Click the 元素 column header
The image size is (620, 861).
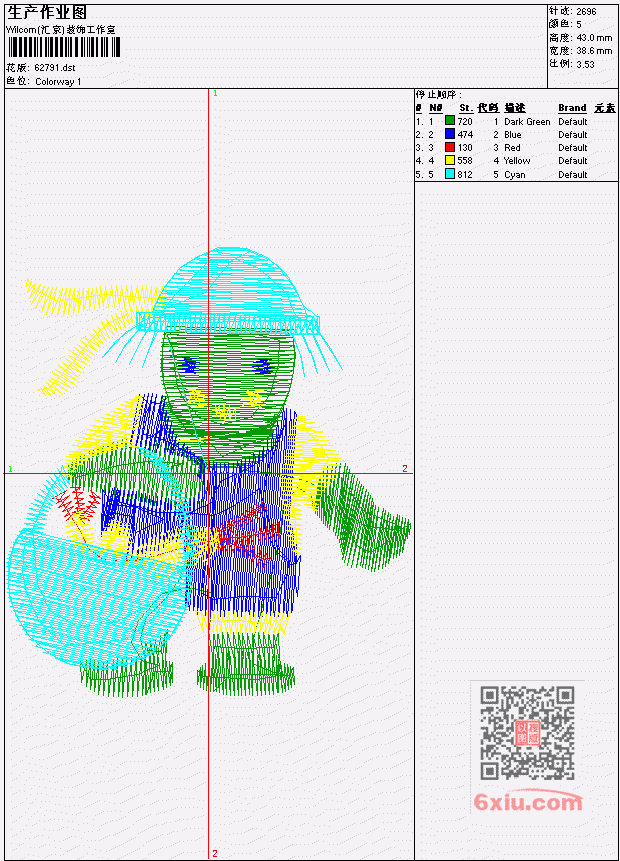(605, 108)
